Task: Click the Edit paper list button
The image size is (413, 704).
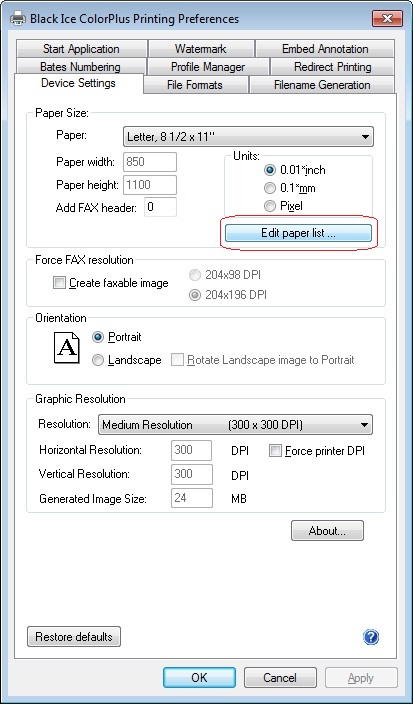Action: tap(298, 233)
